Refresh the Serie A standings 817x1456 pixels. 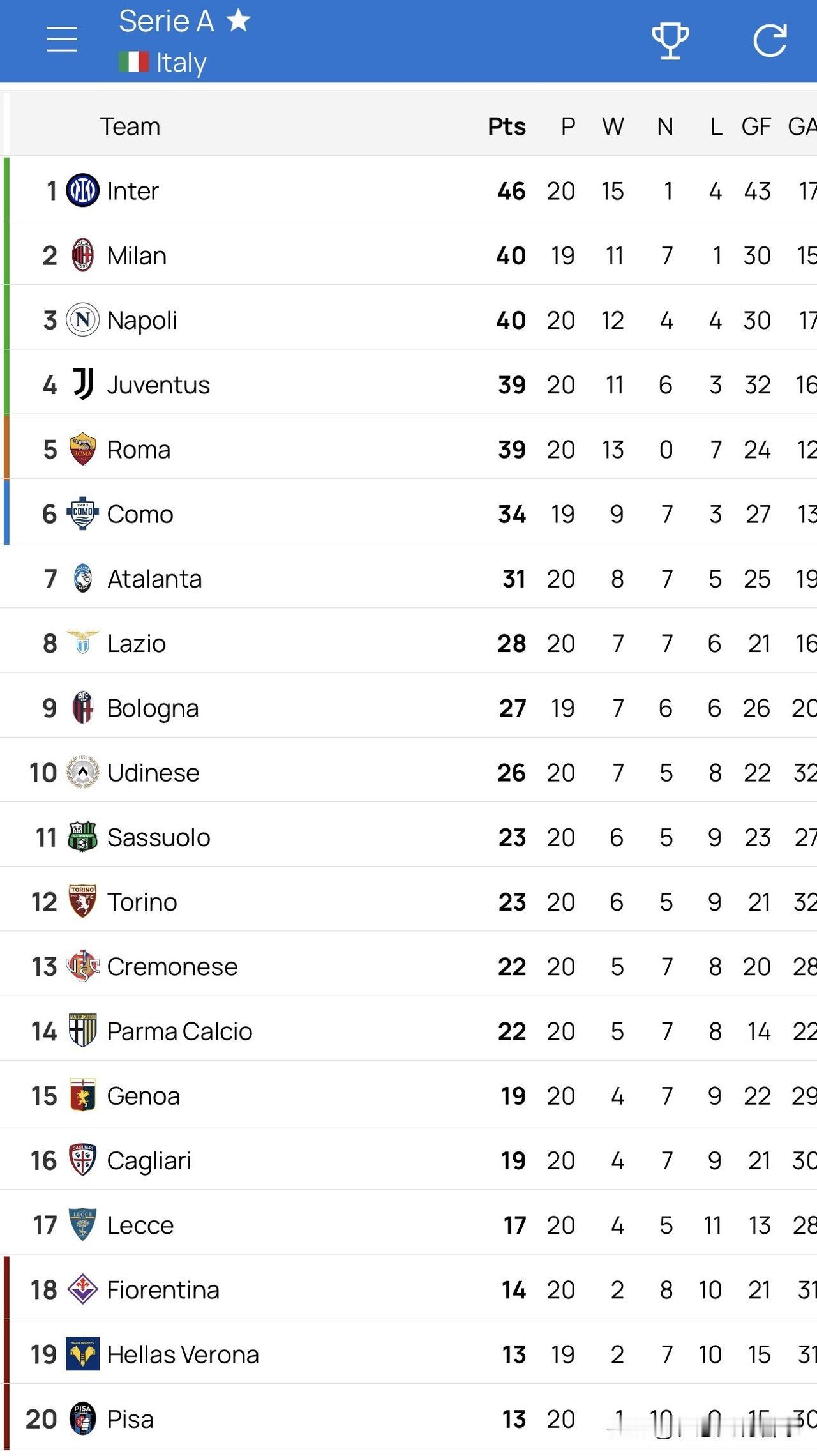(770, 41)
